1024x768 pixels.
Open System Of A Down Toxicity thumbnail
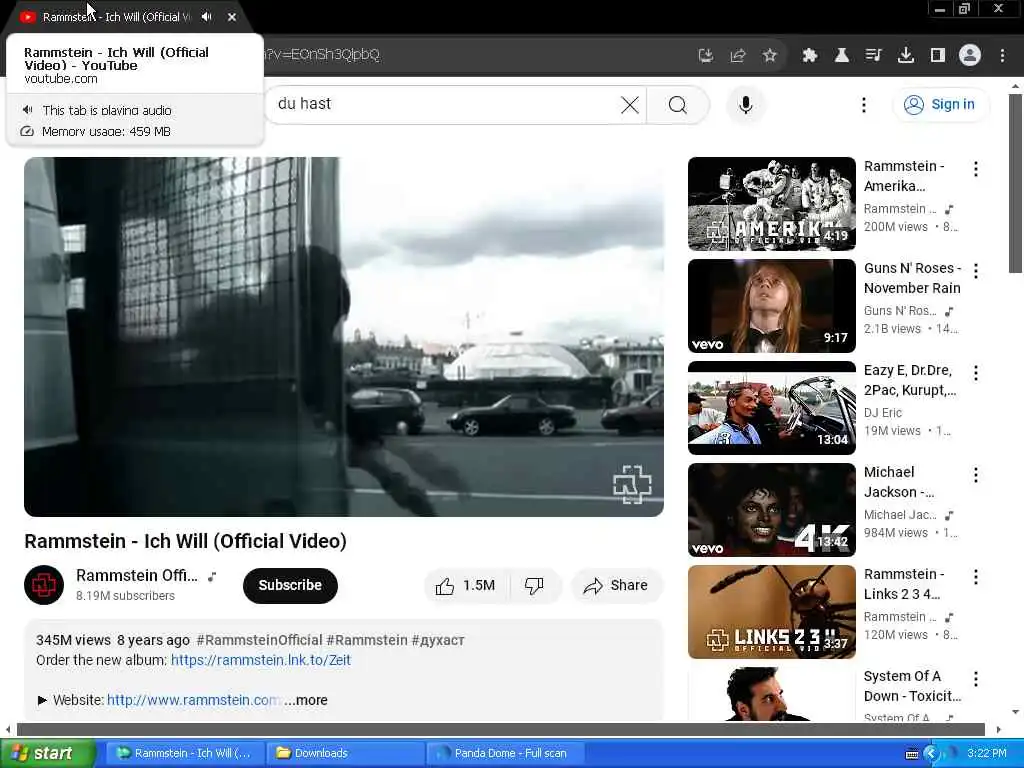pos(772,694)
